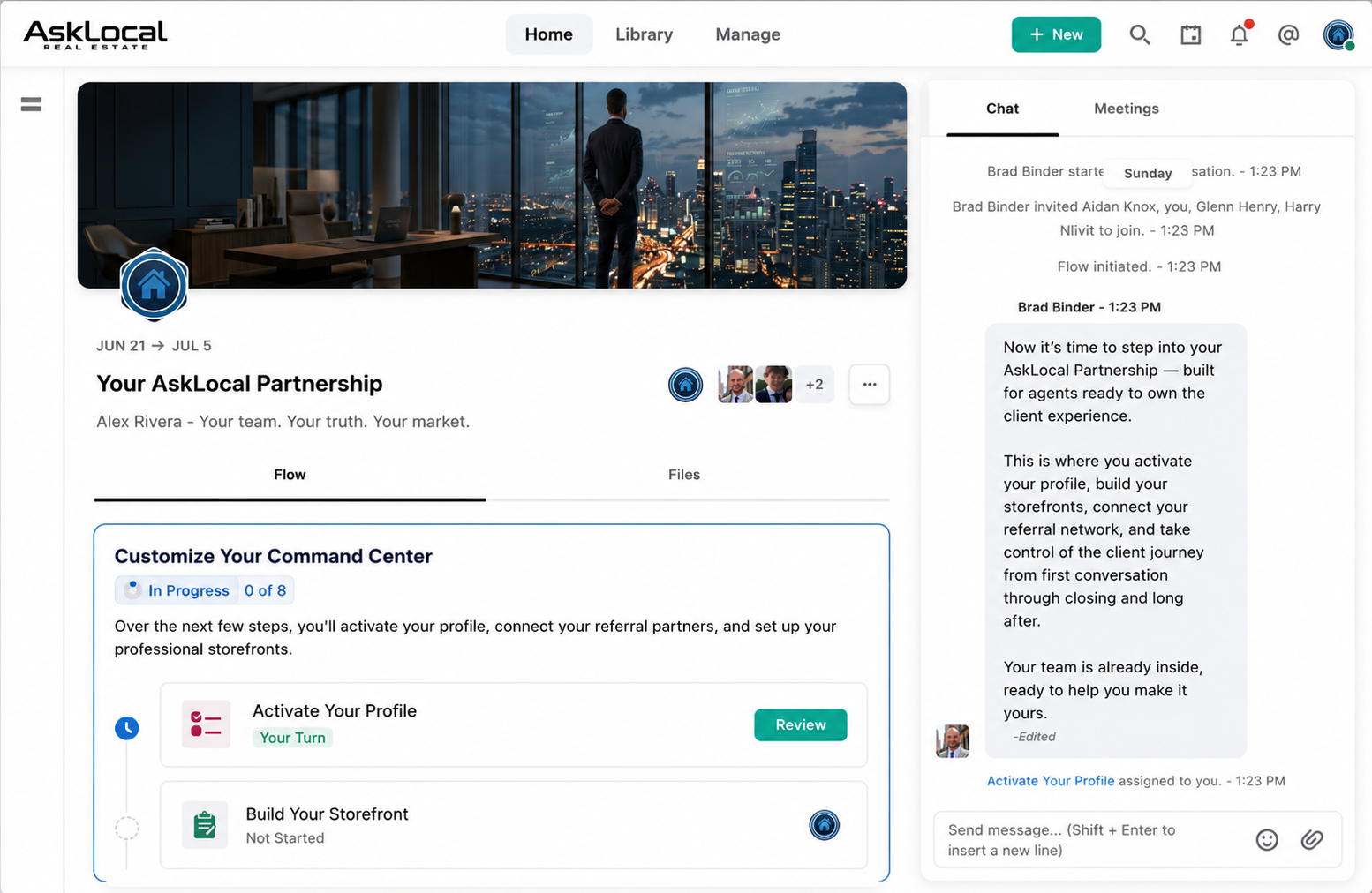Toggle the hamburger sidebar menu
Screen dimensions: 1372x893
tap(31, 104)
